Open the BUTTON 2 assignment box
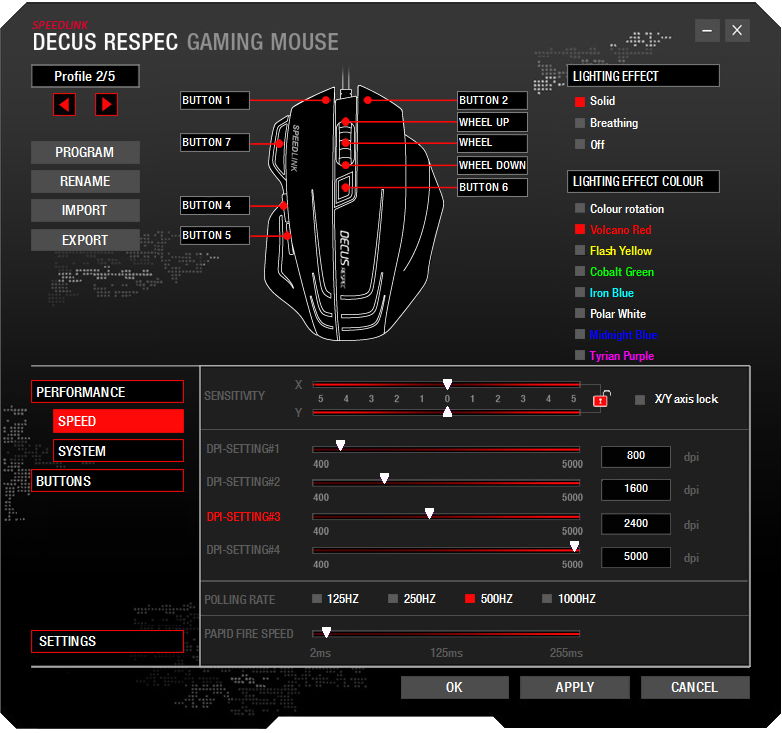Viewport: 782px width, 733px height. 492,100
